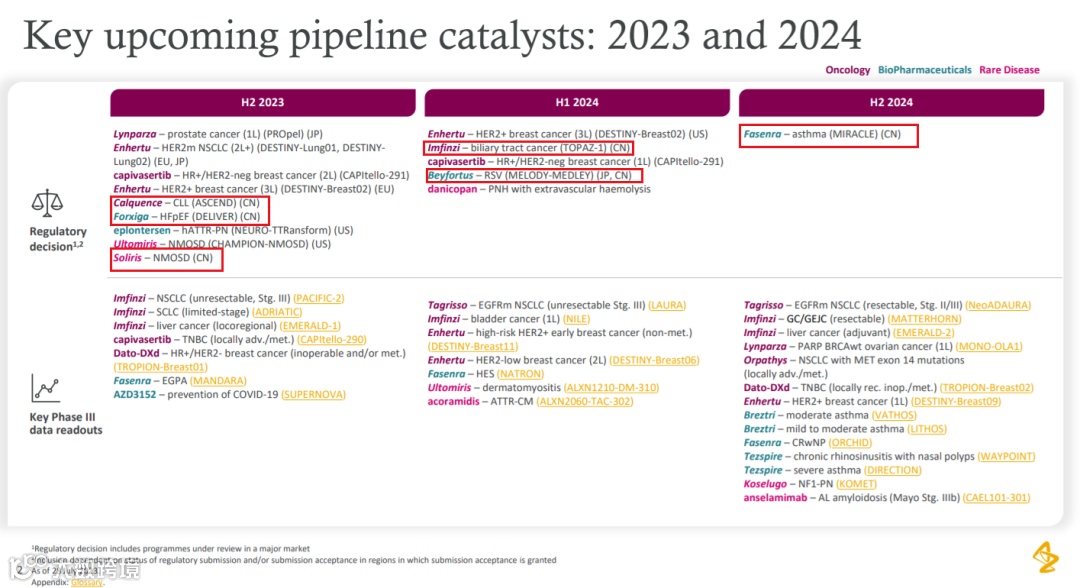Click the danicopan PNH entry
This screenshot has height=588, width=1080.
coord(539,189)
